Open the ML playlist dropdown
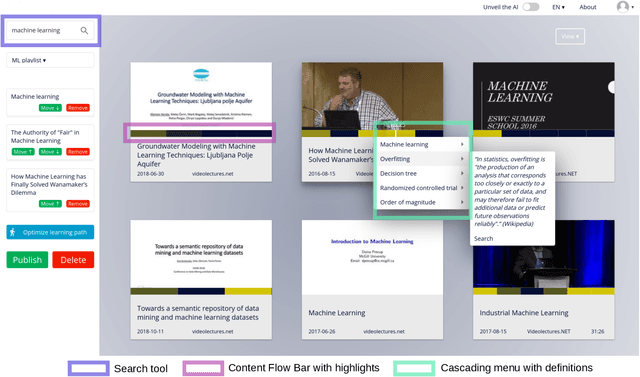Screen dimensions: 640x377 [50, 60]
